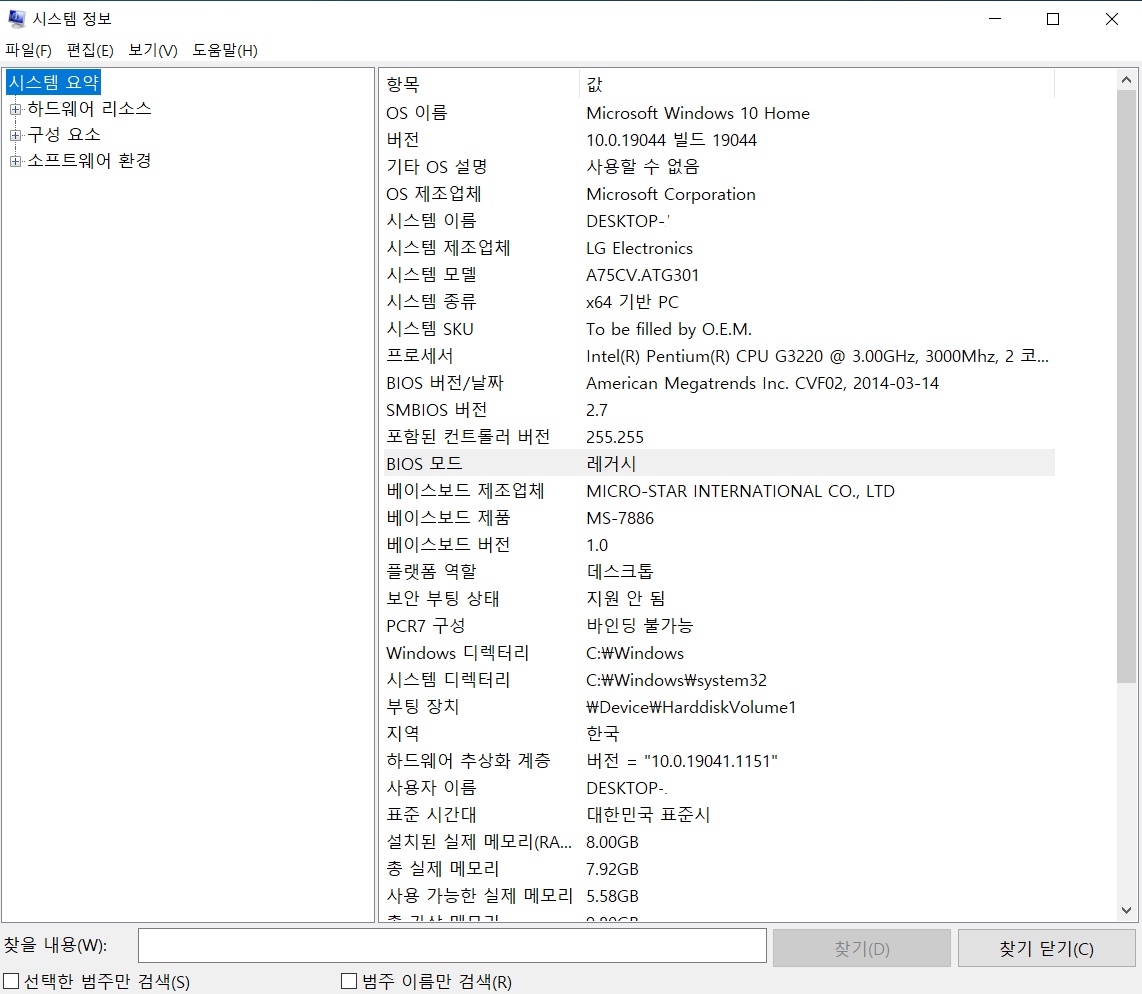Enable 선택한 범주만 검색(S) checkbox
This screenshot has height=994, width=1142.
coord(11,981)
